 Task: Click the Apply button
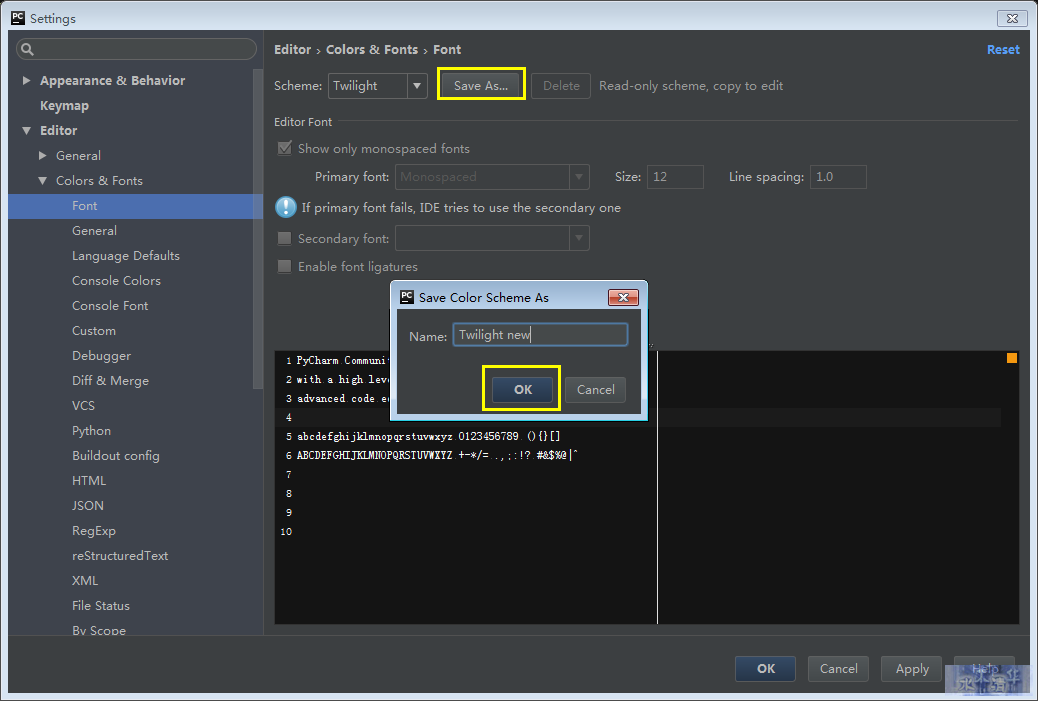click(x=912, y=669)
